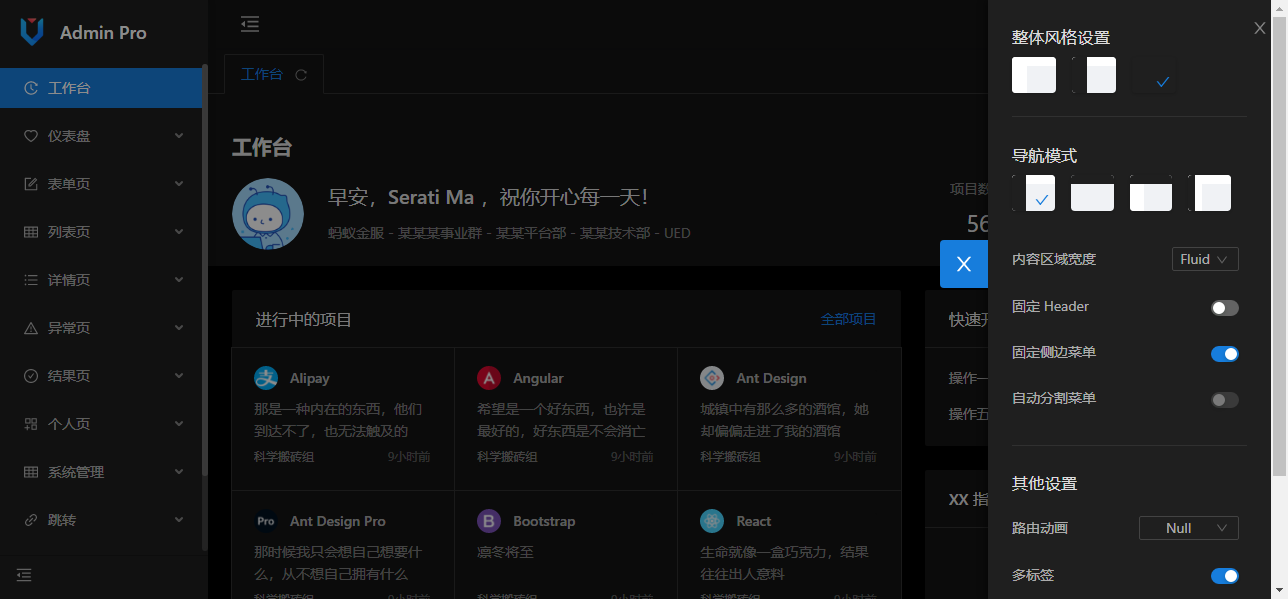This screenshot has height=599, width=1288.
Task: Click the Bootstrap project logo
Action: (489, 521)
